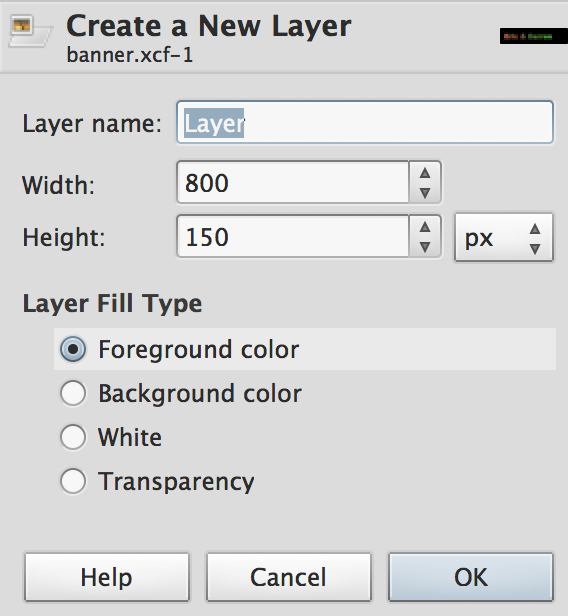Image resolution: width=568 pixels, height=616 pixels.
Task: Click inside the Height value field
Action: click(293, 237)
